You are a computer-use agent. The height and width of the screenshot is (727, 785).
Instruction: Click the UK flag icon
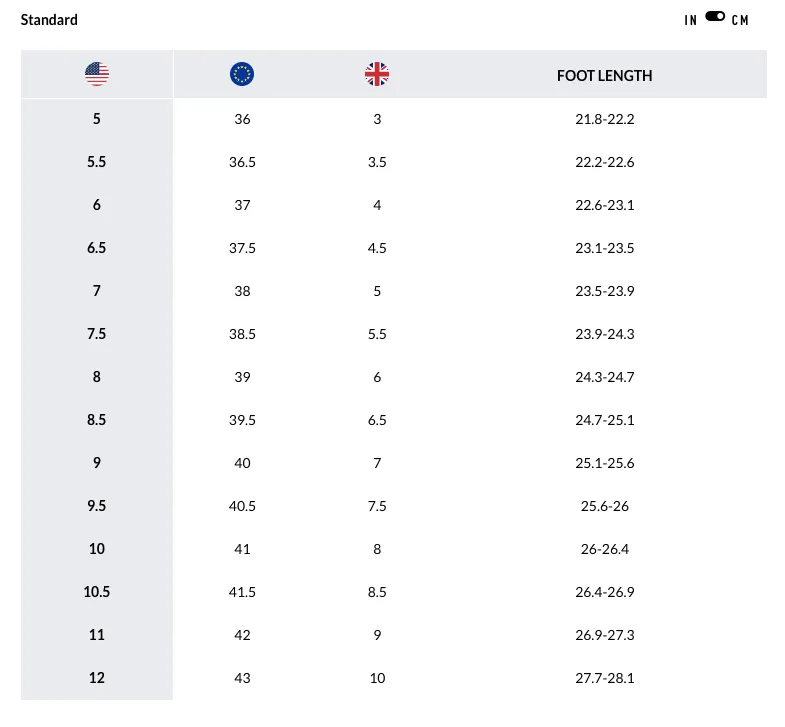(377, 74)
